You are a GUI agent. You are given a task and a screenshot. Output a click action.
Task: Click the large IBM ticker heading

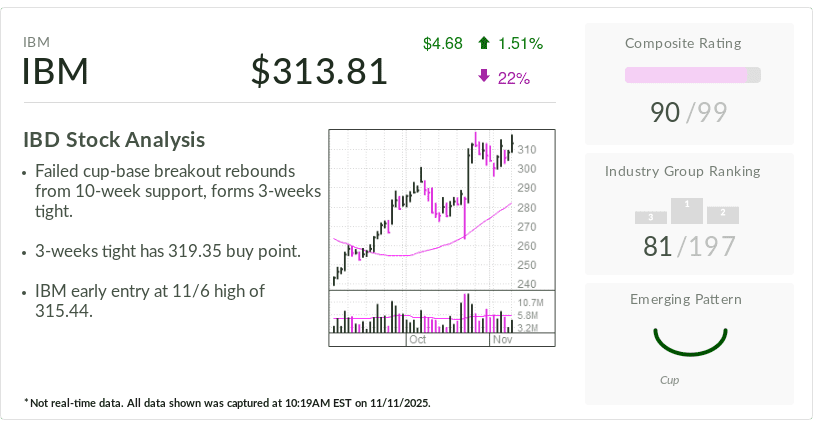tap(56, 73)
